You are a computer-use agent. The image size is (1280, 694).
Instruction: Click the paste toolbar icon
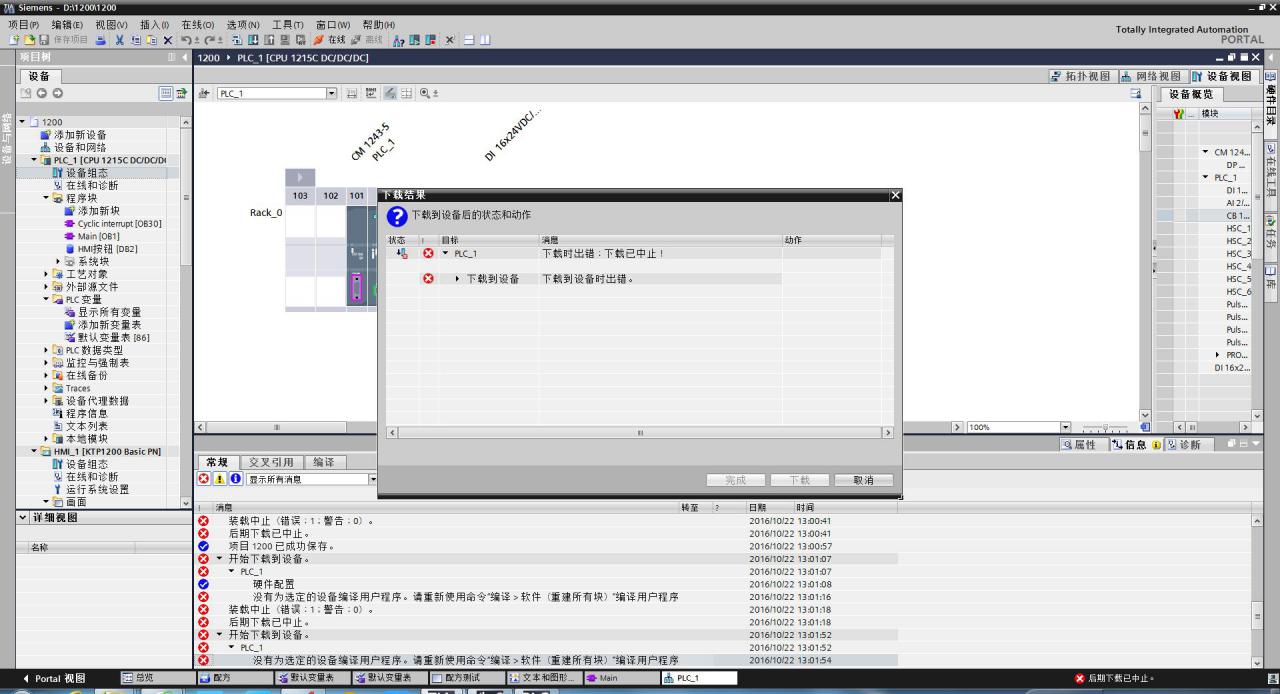(151, 39)
